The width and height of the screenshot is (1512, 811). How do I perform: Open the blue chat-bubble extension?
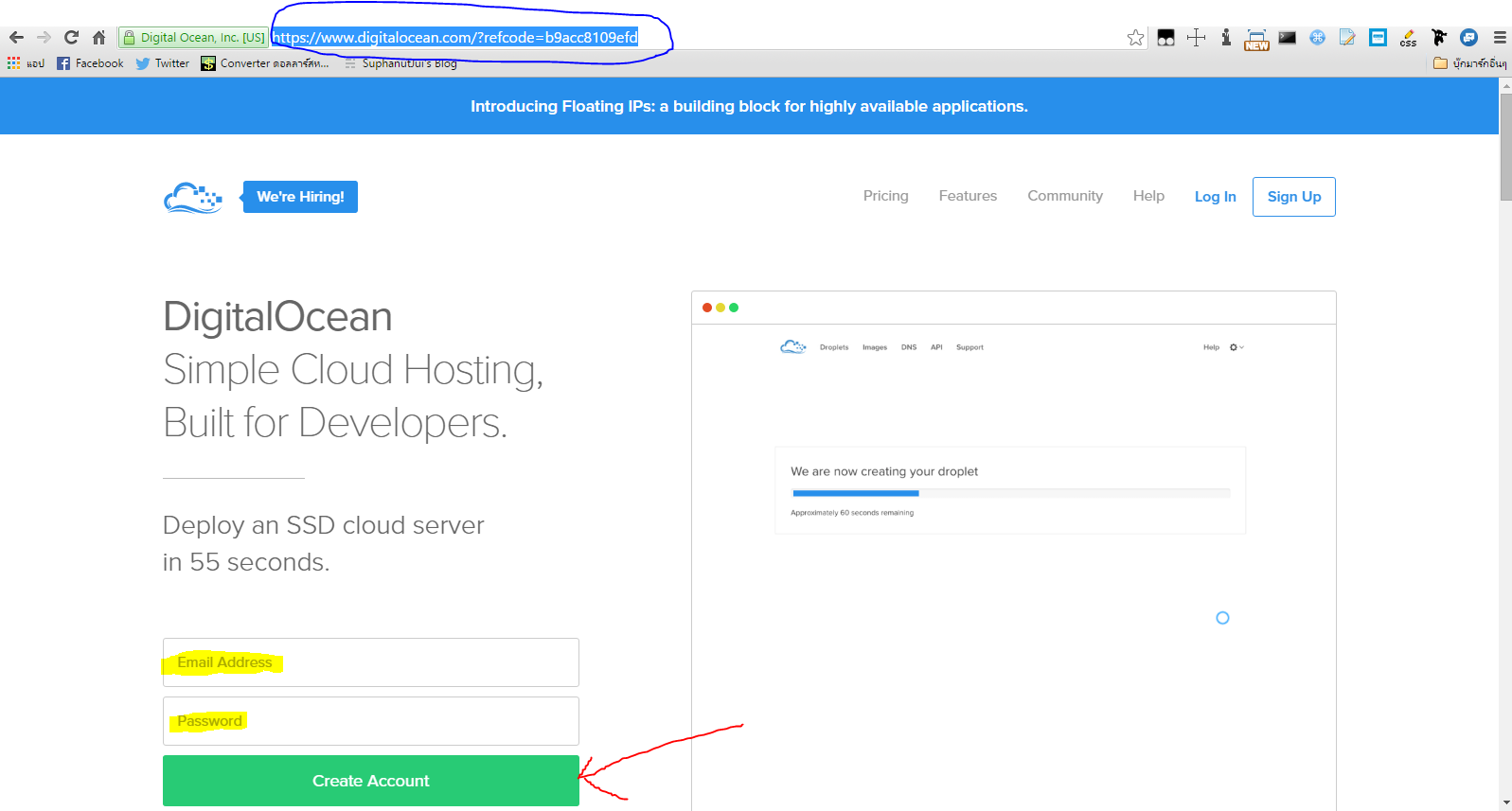1468,38
